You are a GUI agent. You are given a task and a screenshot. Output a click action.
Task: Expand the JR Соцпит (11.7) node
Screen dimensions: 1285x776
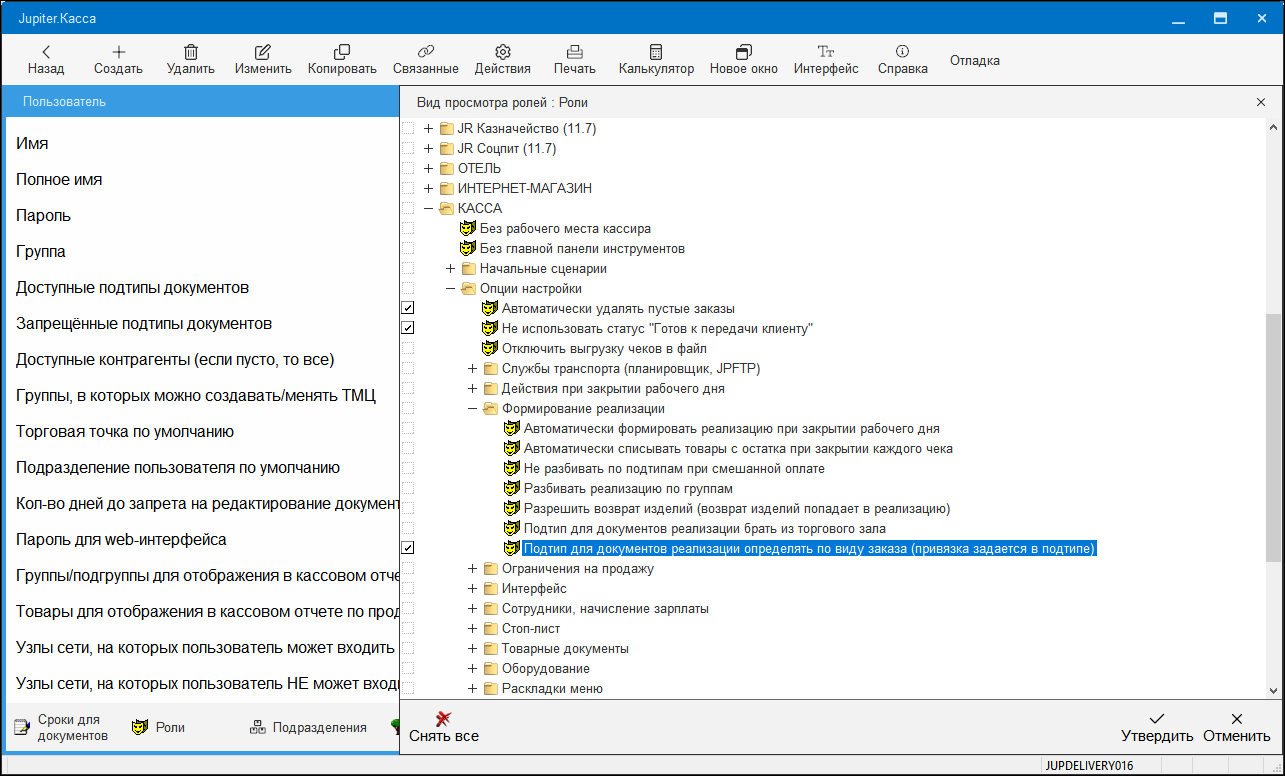[429, 148]
